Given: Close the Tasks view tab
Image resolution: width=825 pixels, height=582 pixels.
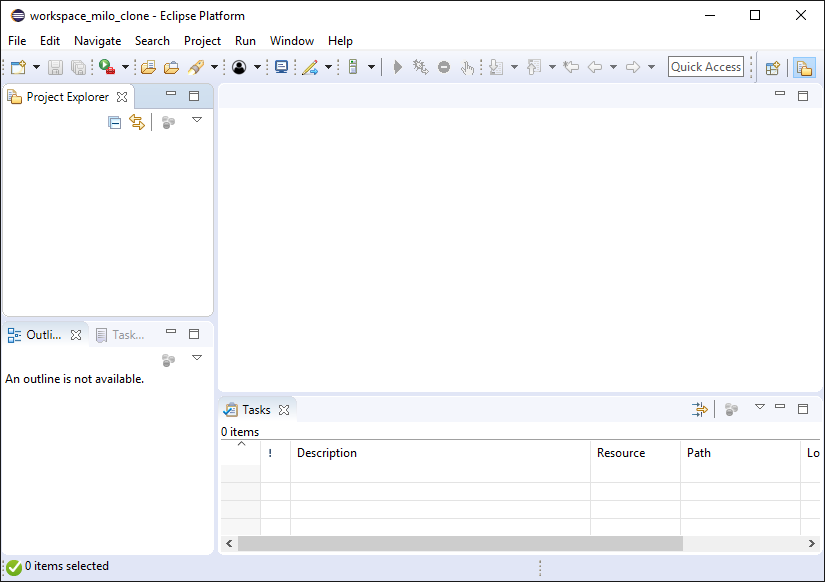Looking at the screenshot, I should coord(284,410).
